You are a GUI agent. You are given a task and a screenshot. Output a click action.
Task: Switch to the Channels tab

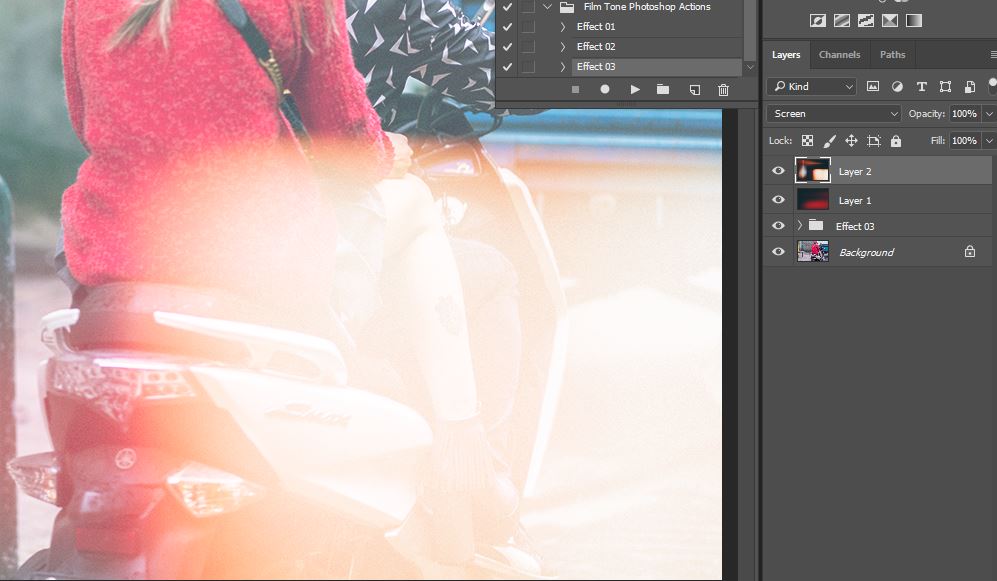pyautogui.click(x=839, y=55)
